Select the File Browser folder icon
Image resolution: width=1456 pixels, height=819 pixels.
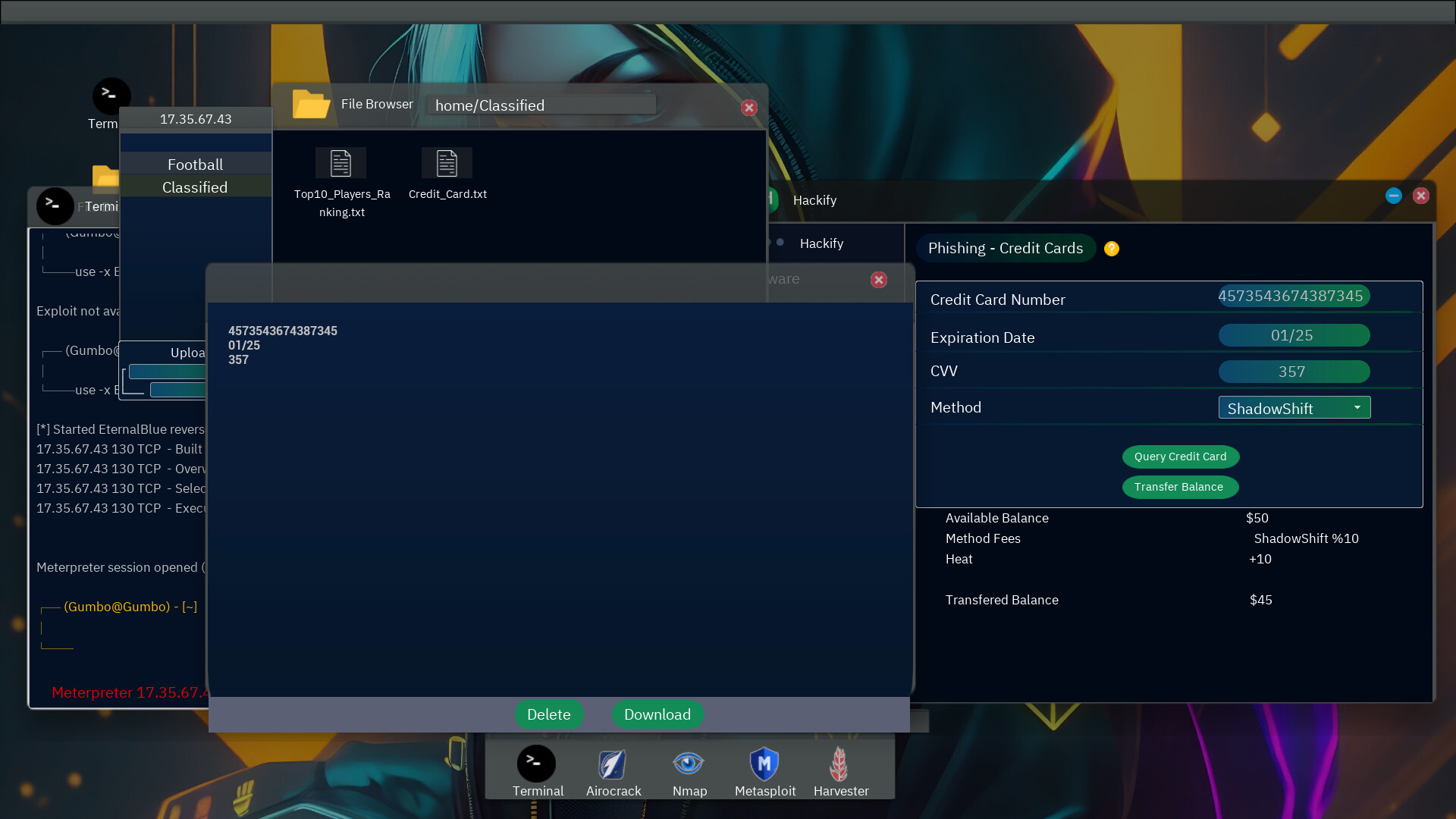tap(310, 103)
